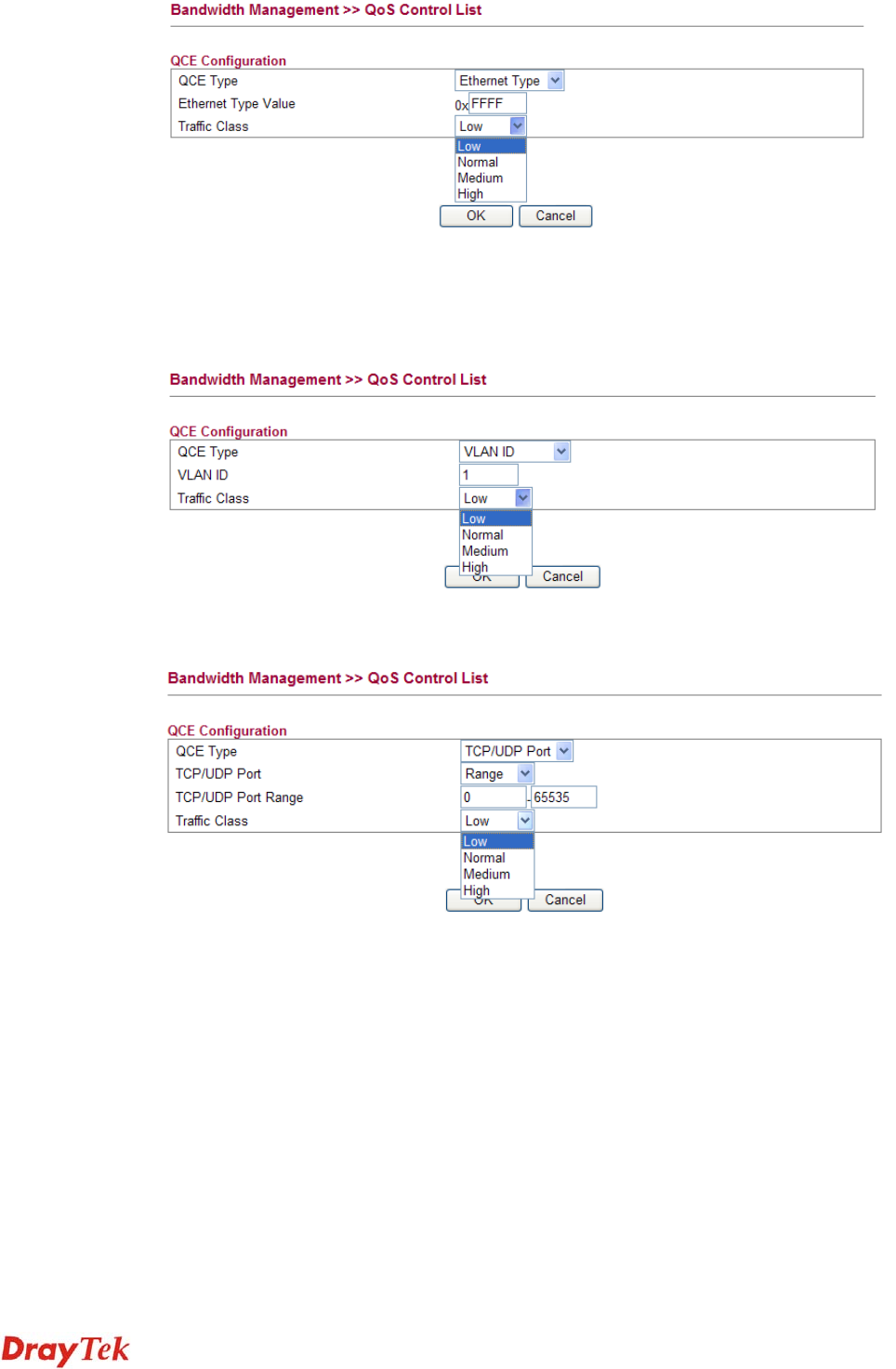Expand the Range selection dropdown
The height and width of the screenshot is (1369, 896).
(497, 774)
